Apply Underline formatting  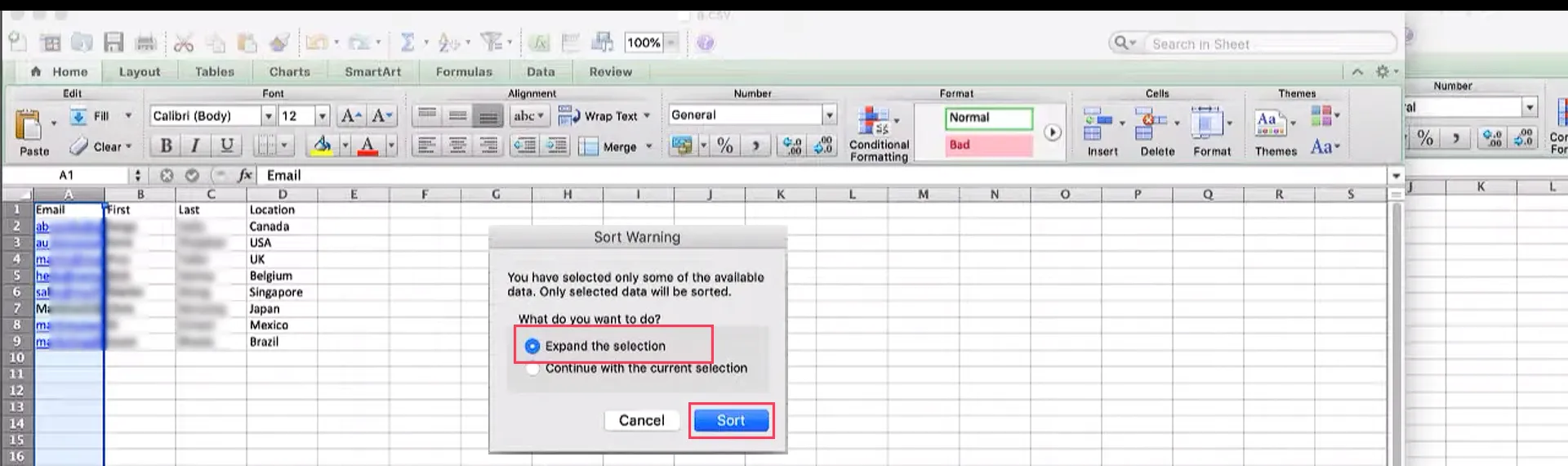[226, 146]
